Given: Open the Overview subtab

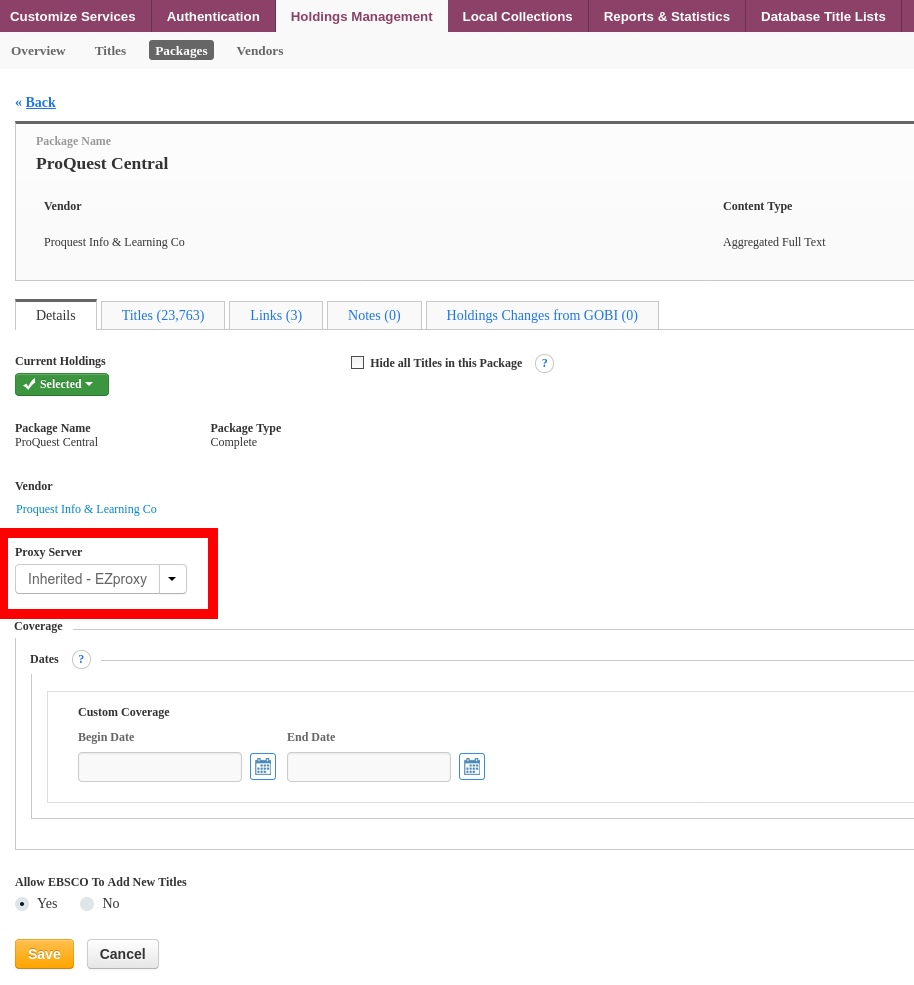Looking at the screenshot, I should coord(38,51).
